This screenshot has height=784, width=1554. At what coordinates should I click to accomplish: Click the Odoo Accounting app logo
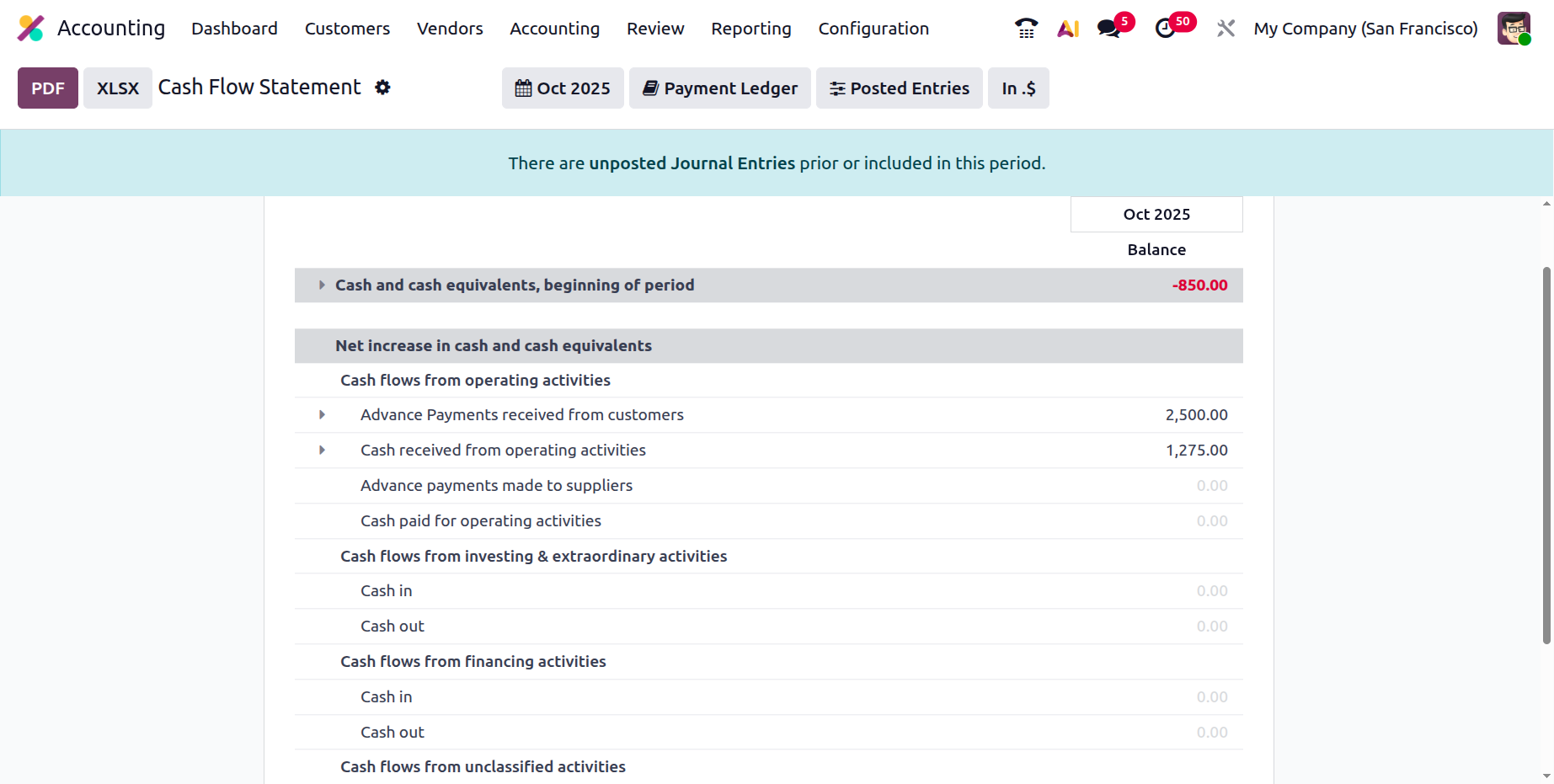[x=30, y=29]
